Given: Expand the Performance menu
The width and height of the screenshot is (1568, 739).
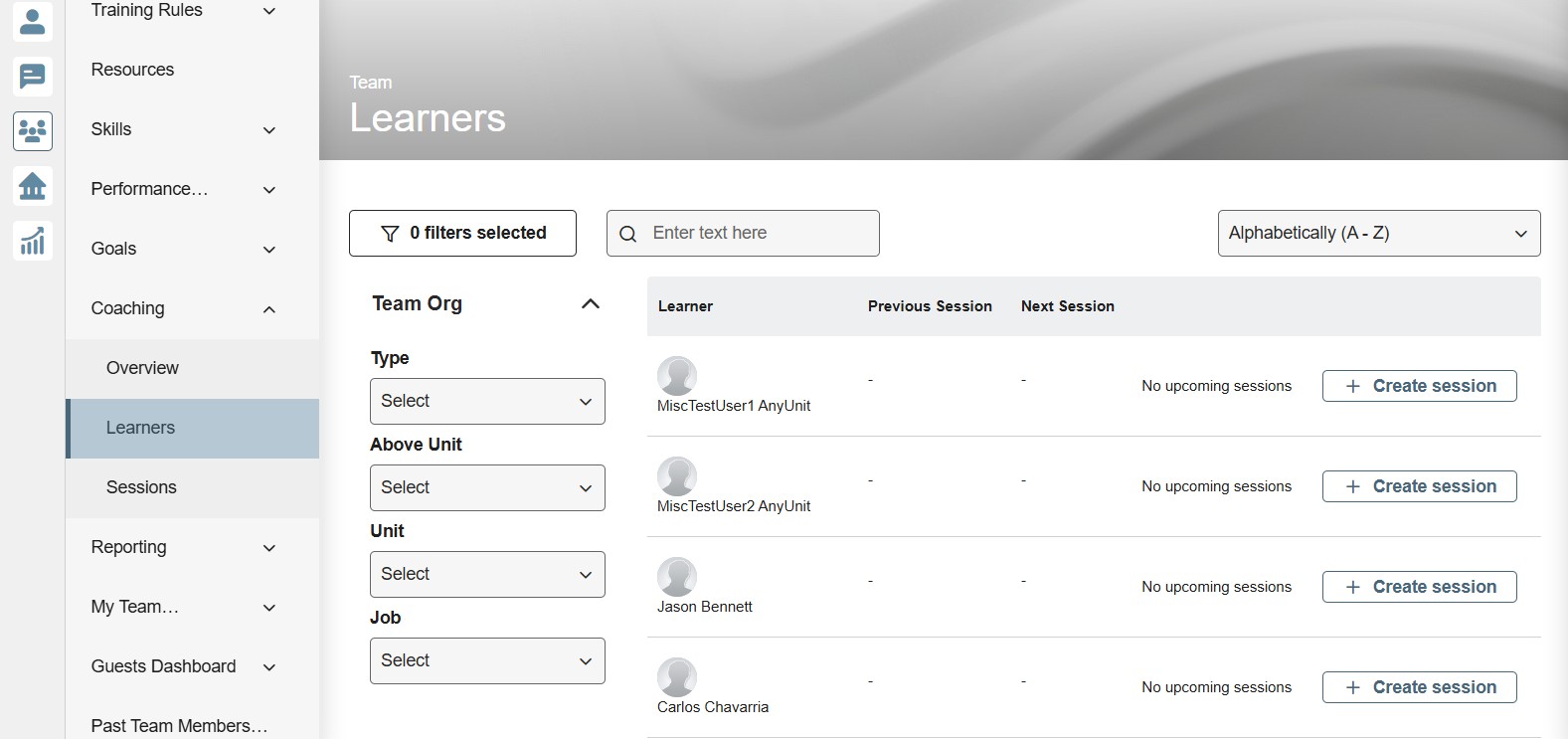Looking at the screenshot, I should 193,189.
